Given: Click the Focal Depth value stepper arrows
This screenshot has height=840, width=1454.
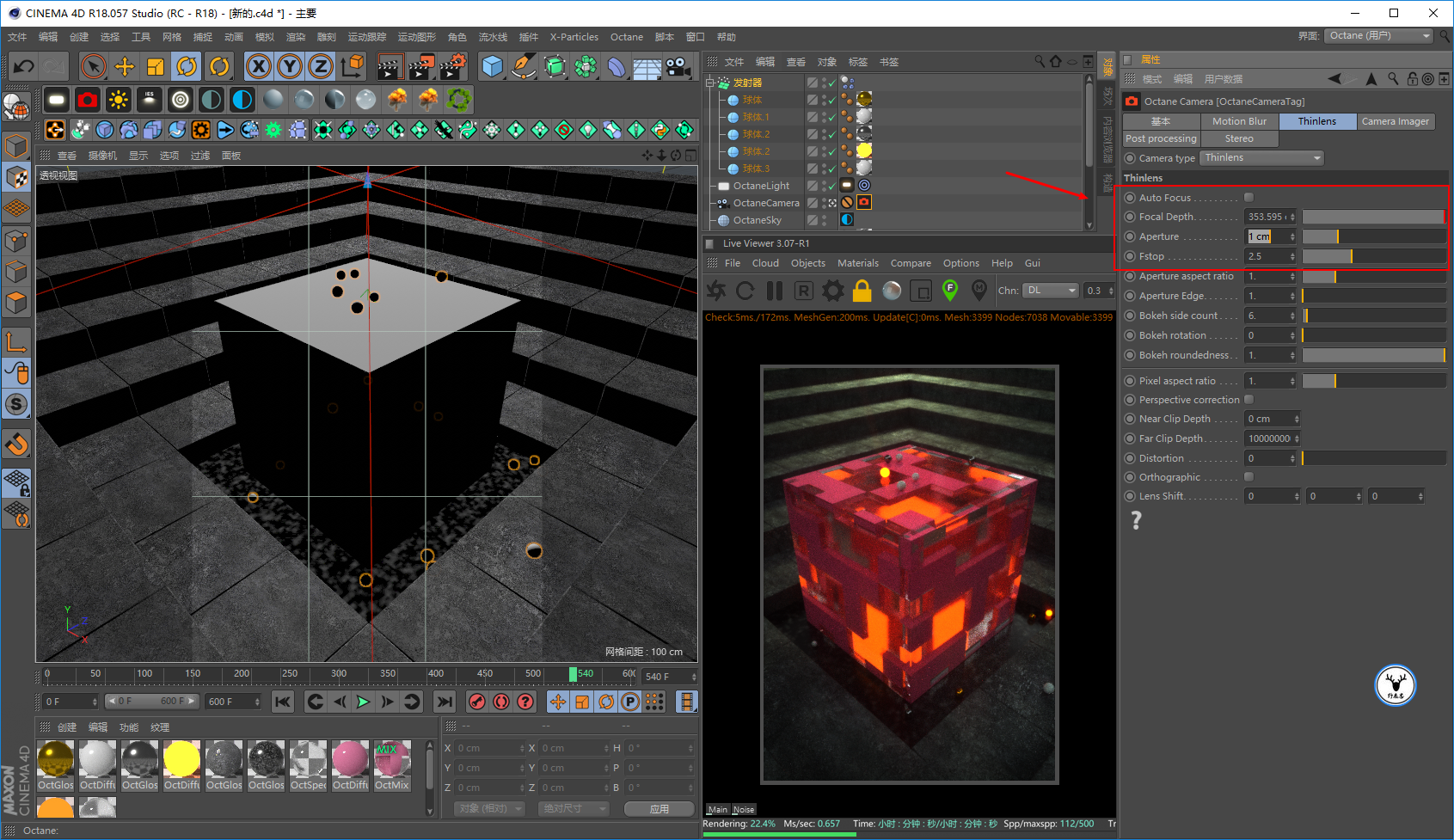Looking at the screenshot, I should 1292,218.
